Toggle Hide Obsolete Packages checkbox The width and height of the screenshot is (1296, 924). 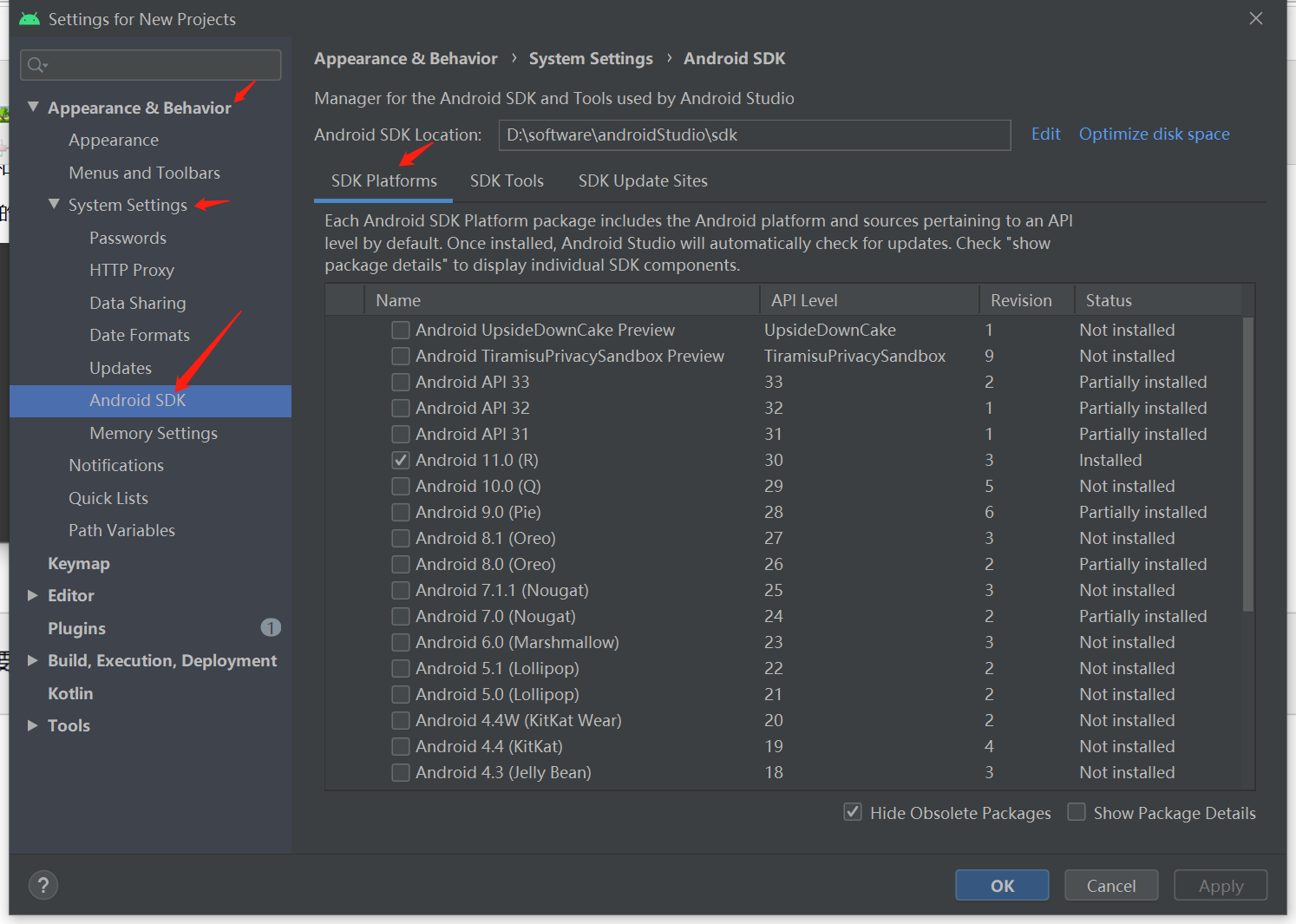[853, 812]
